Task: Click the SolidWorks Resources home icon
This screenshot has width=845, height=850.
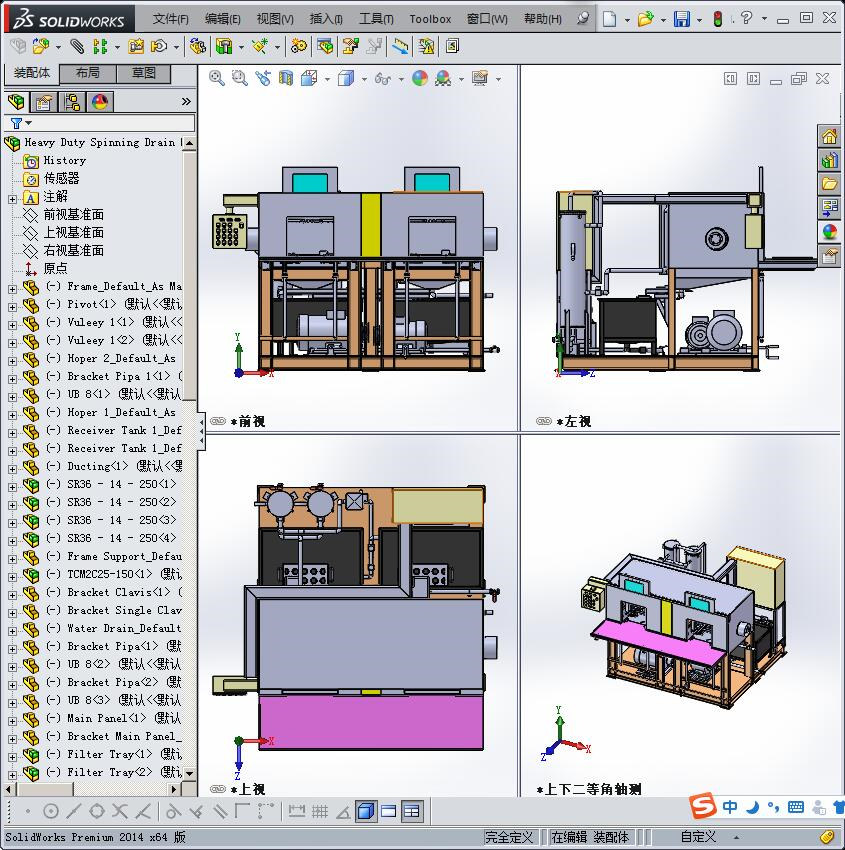Action: point(829,136)
